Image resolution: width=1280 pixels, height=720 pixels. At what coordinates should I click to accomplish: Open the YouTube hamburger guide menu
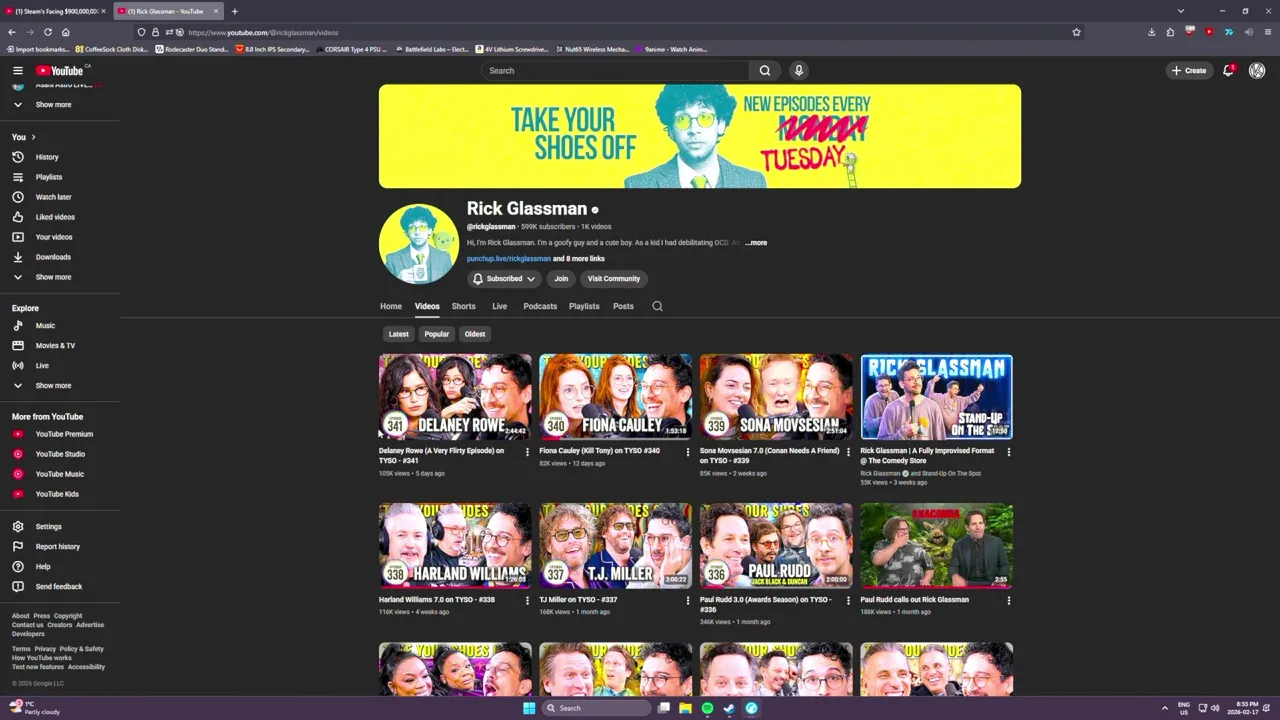tap(17, 70)
